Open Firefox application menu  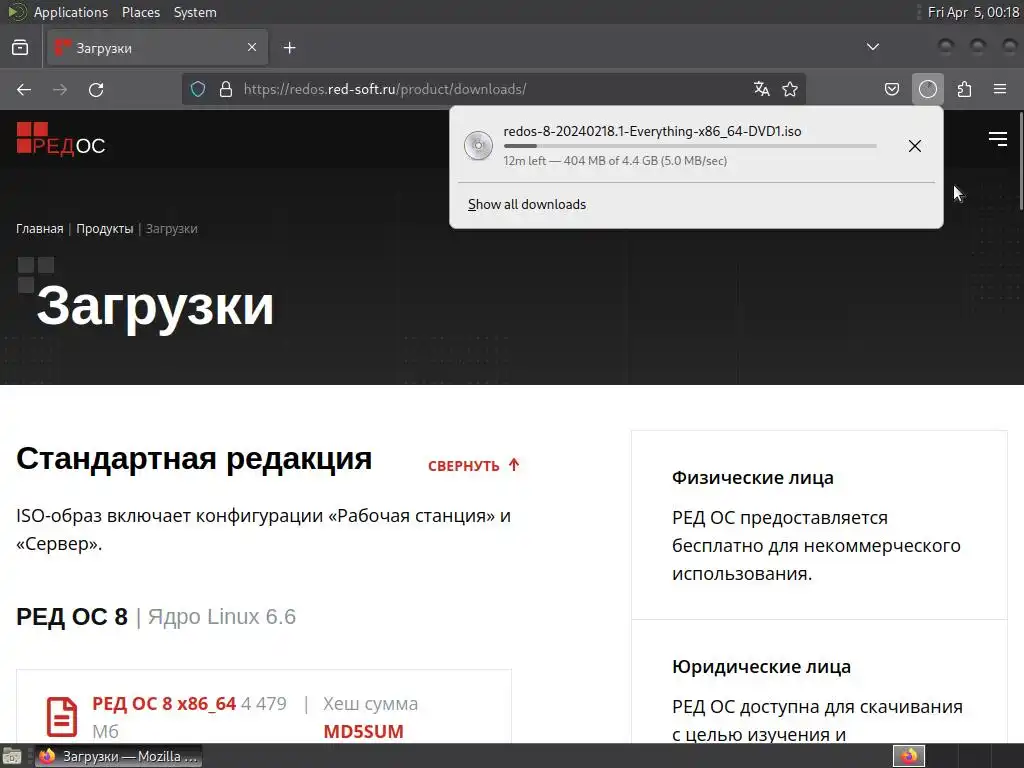coord(1000,89)
